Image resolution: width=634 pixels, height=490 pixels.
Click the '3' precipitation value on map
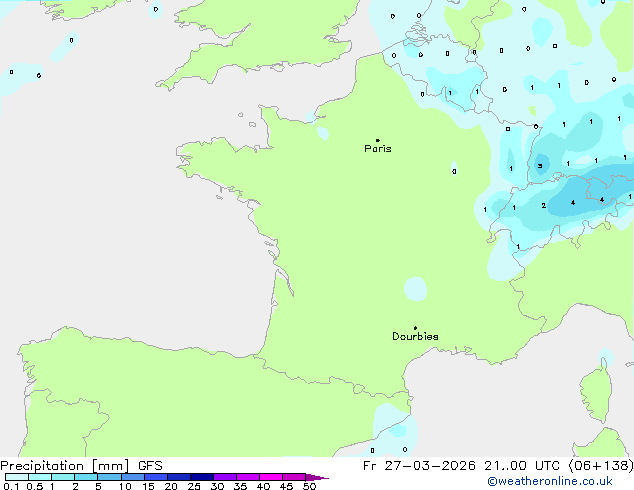coord(540,166)
